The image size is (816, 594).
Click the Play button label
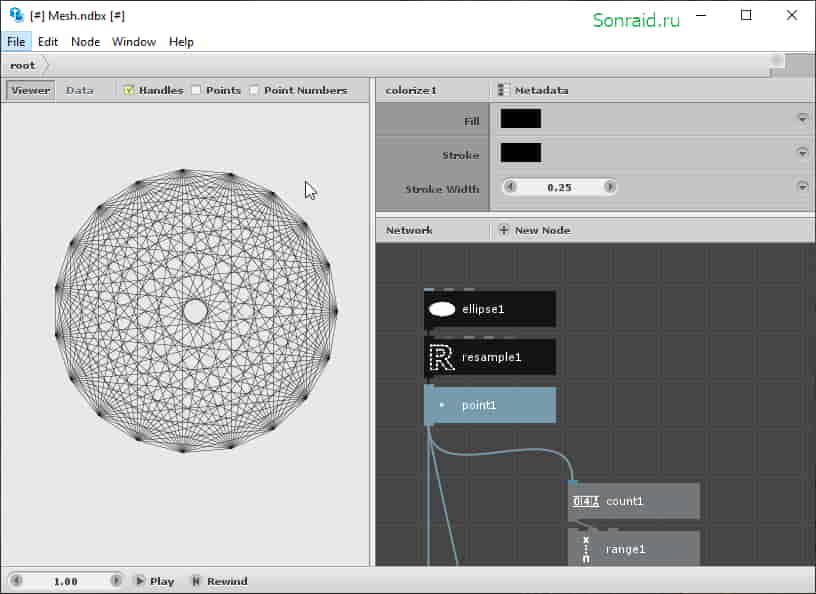162,581
